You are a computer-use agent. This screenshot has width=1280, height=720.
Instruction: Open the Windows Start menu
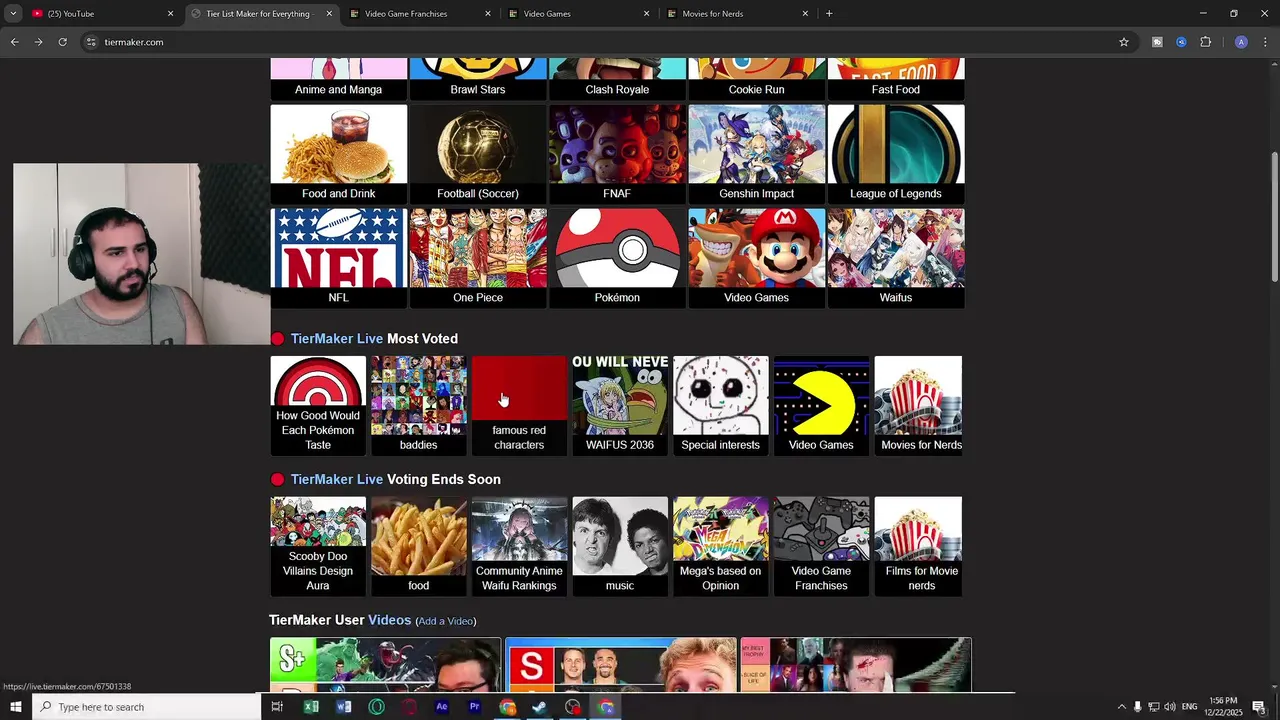[x=15, y=707]
